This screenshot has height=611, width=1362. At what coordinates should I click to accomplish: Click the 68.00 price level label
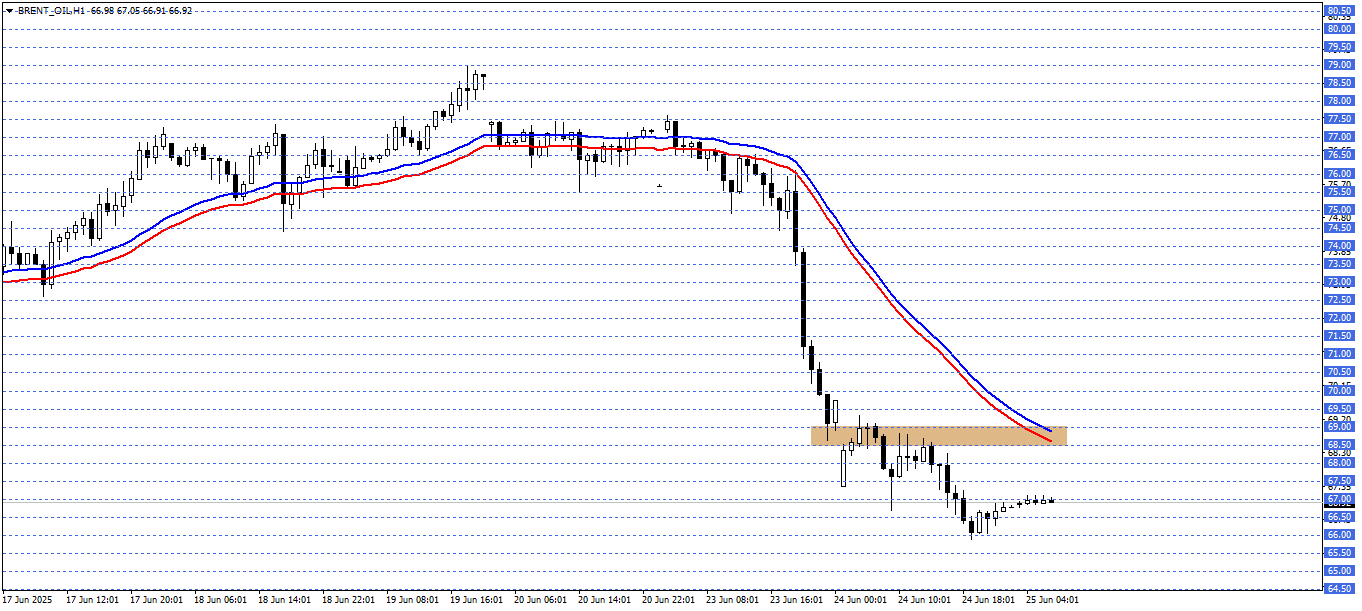coord(1338,463)
